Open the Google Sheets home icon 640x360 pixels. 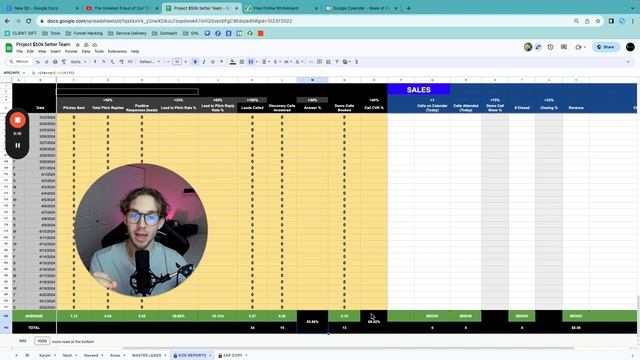[9, 47]
